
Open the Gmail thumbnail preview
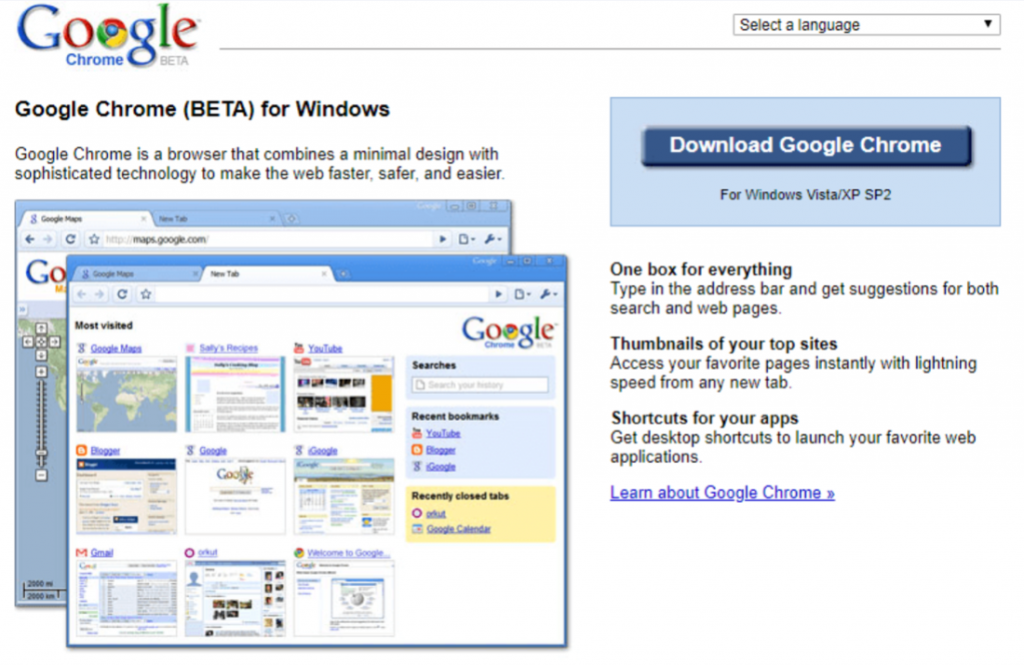coord(126,598)
